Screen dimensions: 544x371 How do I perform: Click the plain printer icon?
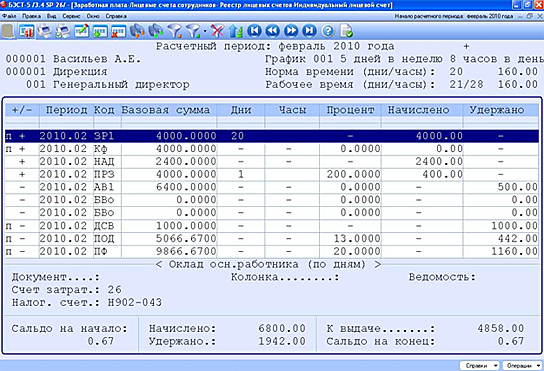[x=45, y=32]
